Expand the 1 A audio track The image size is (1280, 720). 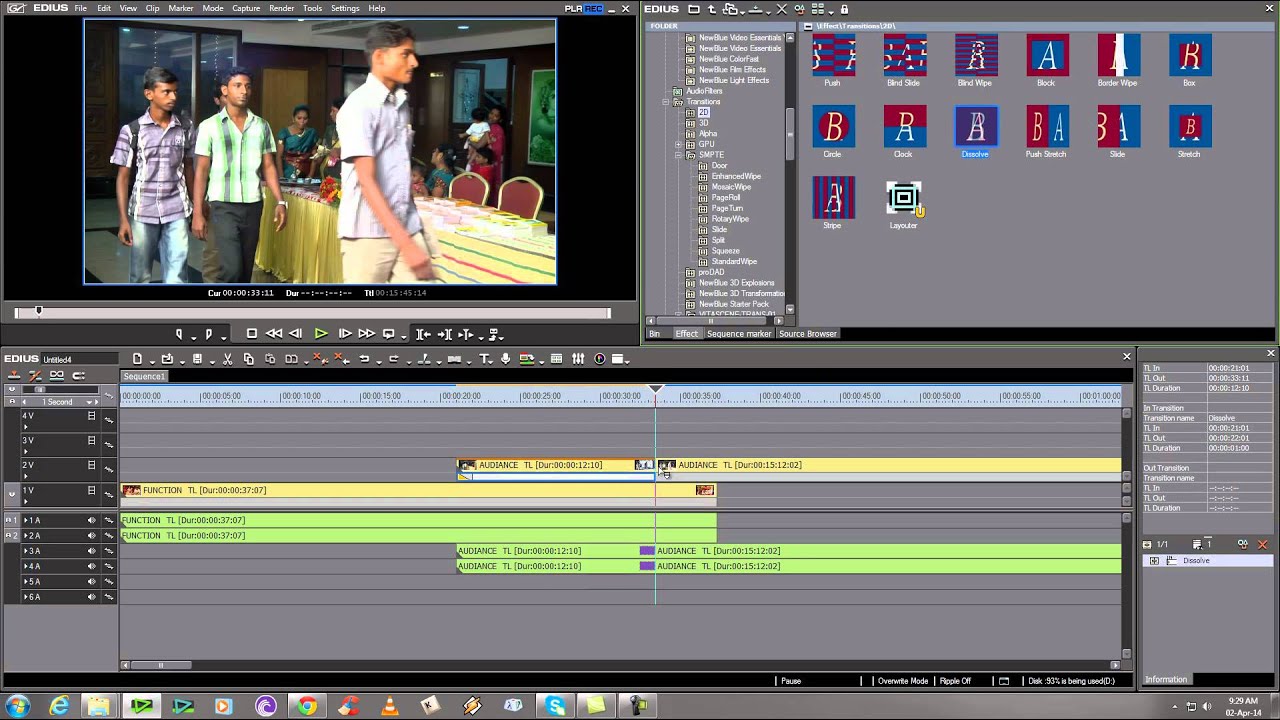pos(26,520)
